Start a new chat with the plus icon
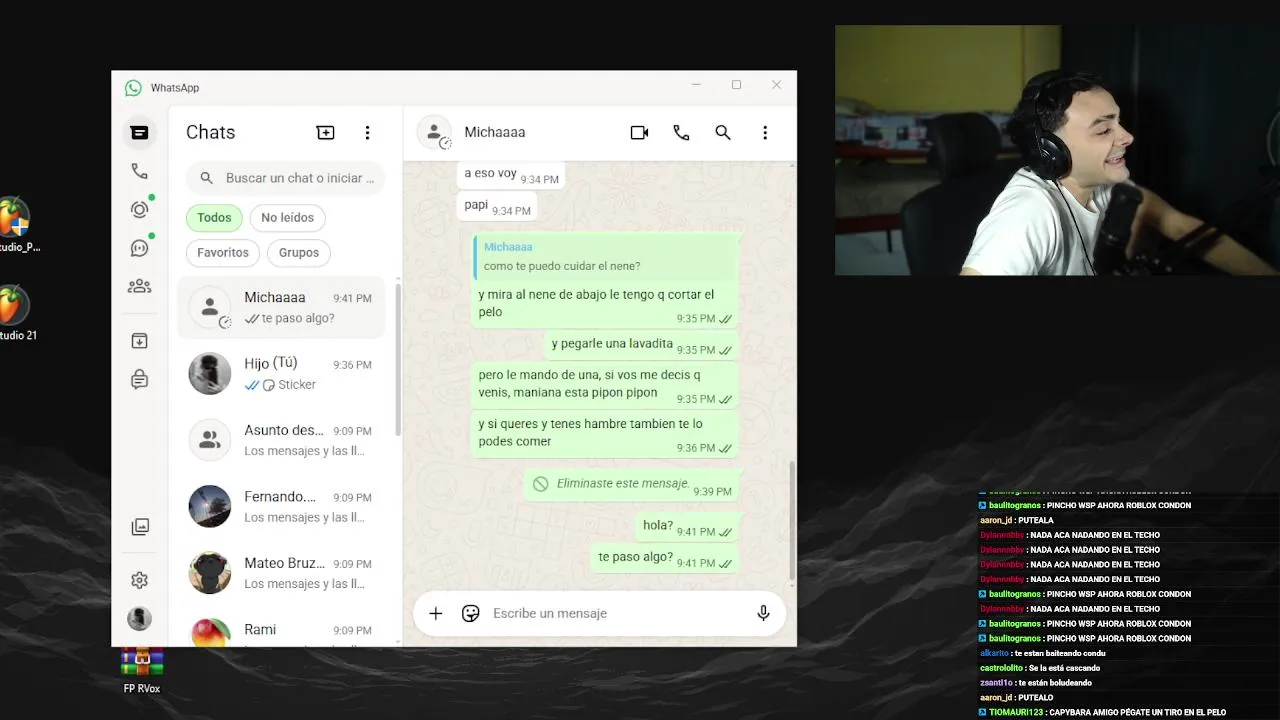This screenshot has height=720, width=1280. [x=325, y=132]
